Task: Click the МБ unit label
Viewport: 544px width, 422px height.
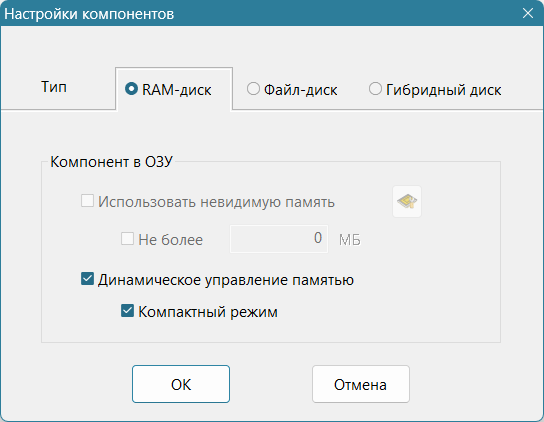Action: (x=350, y=240)
